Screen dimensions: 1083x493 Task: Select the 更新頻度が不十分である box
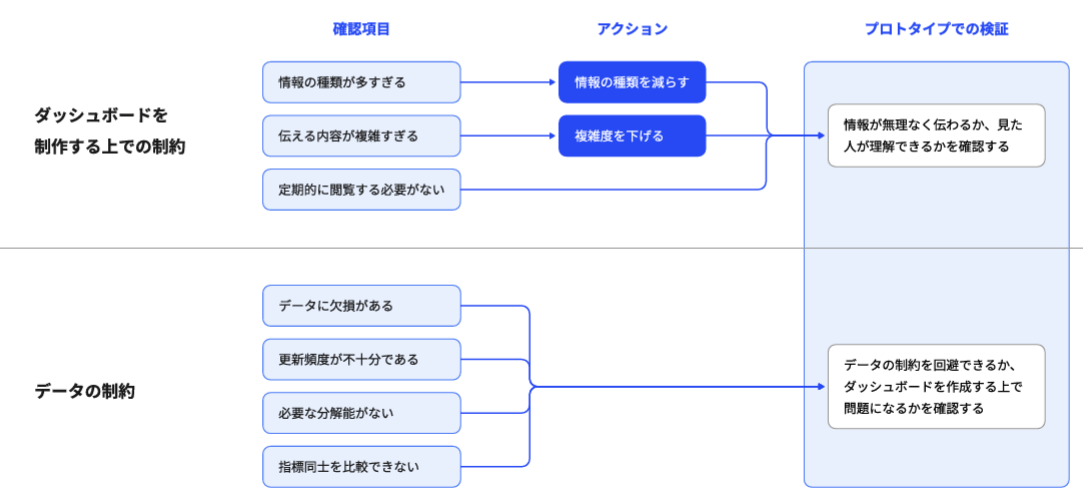tap(361, 359)
